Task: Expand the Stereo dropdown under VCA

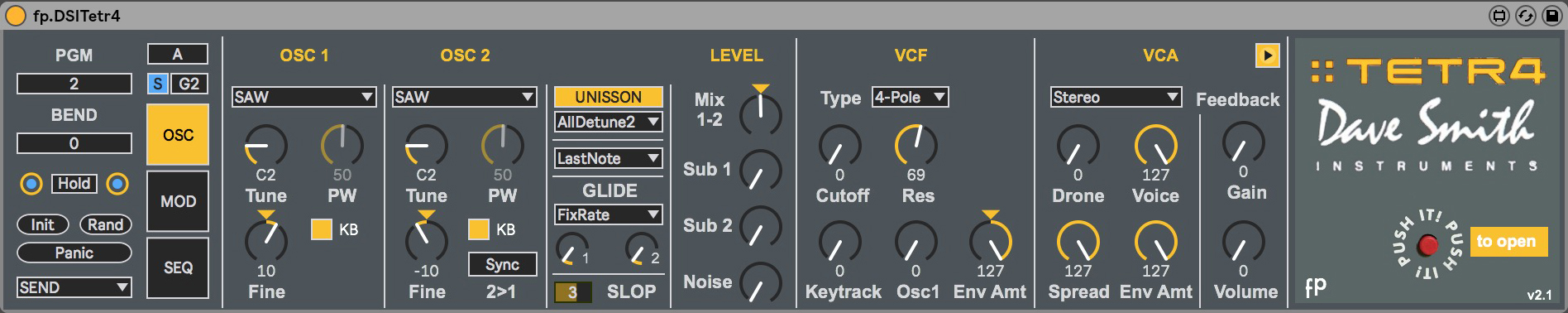Action: click(1116, 97)
